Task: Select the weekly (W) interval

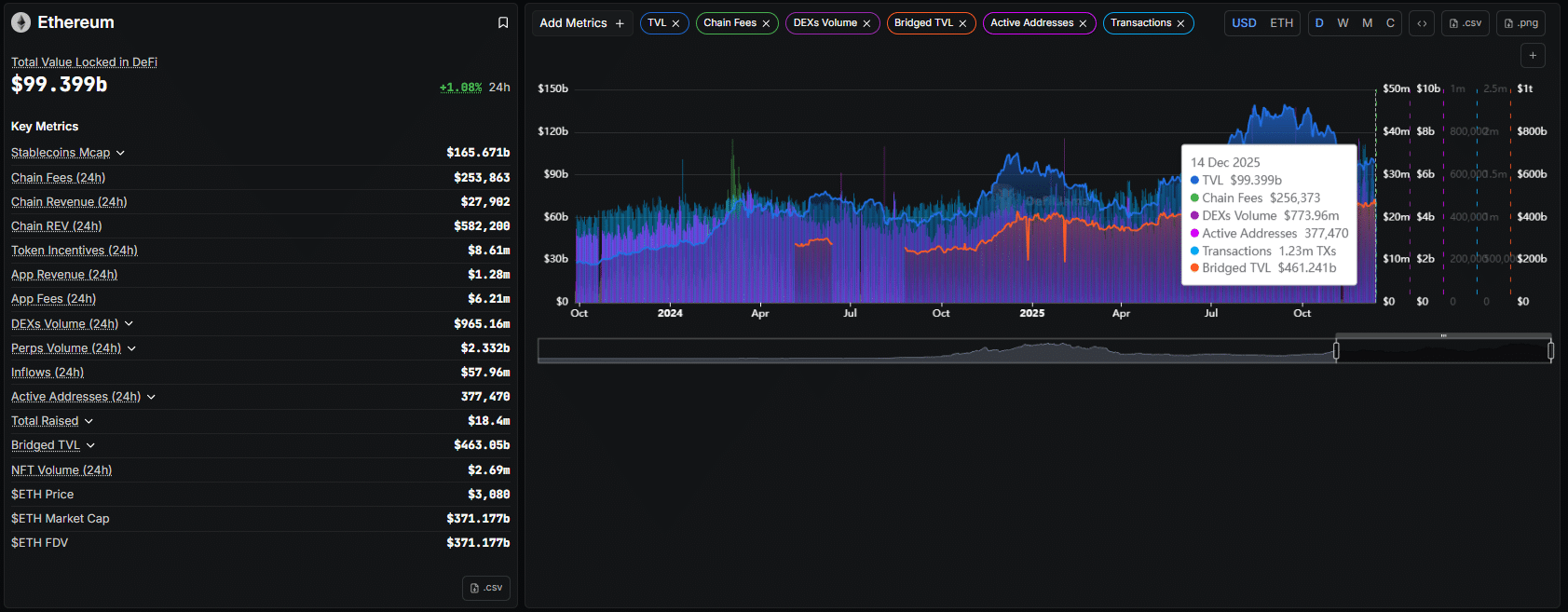Action: (1343, 23)
